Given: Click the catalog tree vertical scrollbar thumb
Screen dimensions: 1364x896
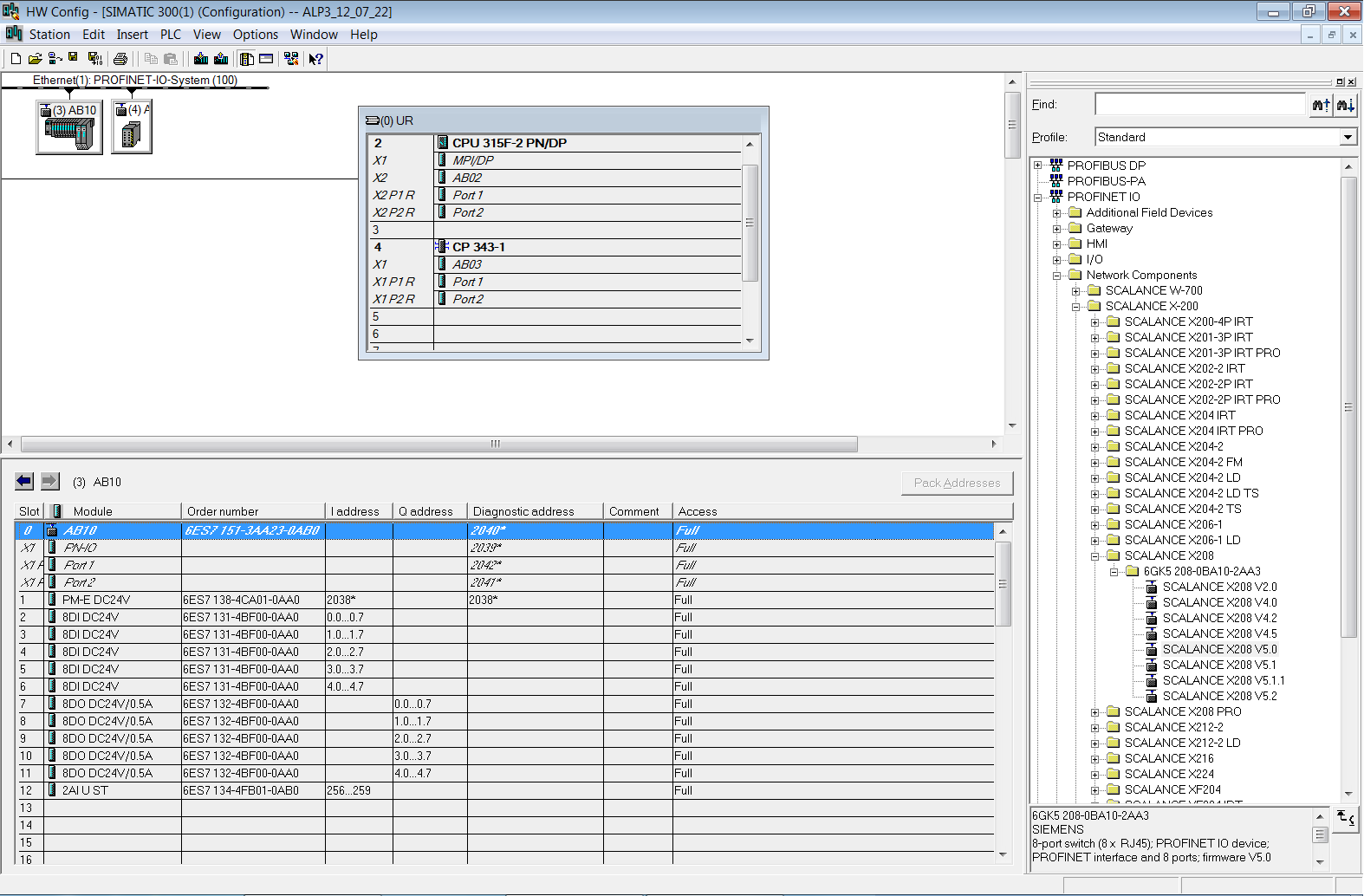Looking at the screenshot, I should click(x=1348, y=406).
